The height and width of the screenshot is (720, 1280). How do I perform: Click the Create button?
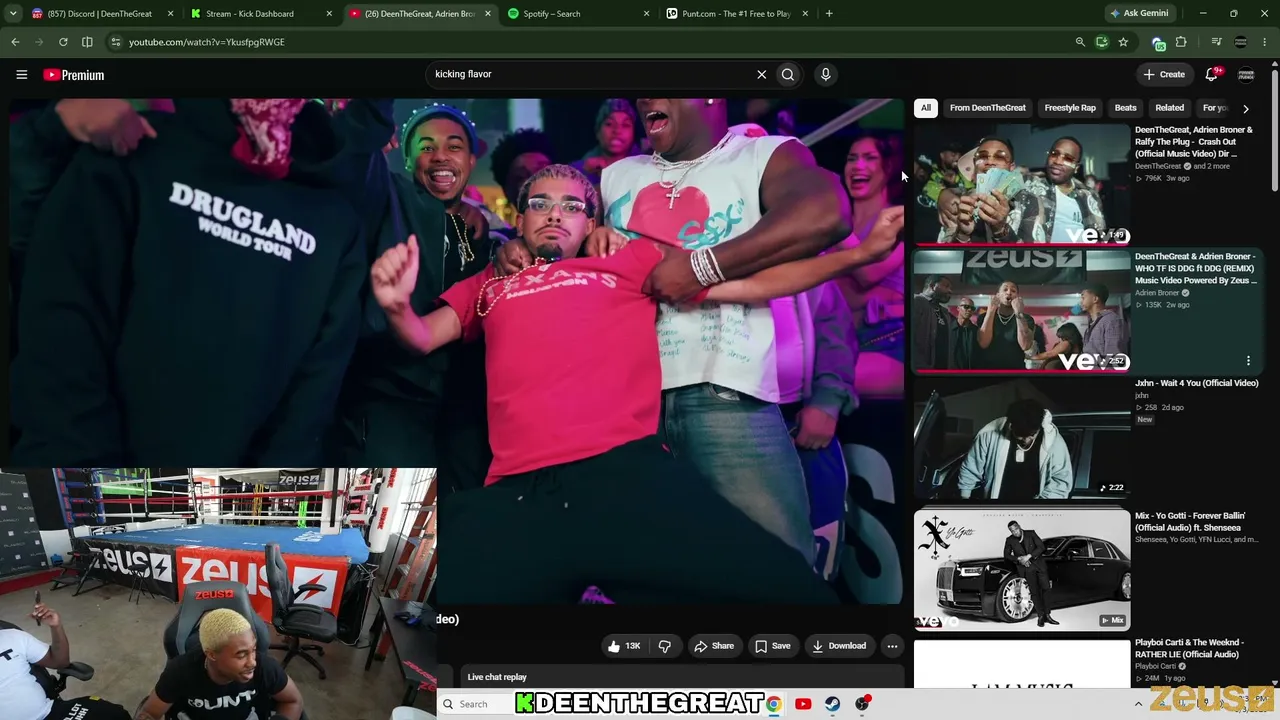pos(1165,74)
